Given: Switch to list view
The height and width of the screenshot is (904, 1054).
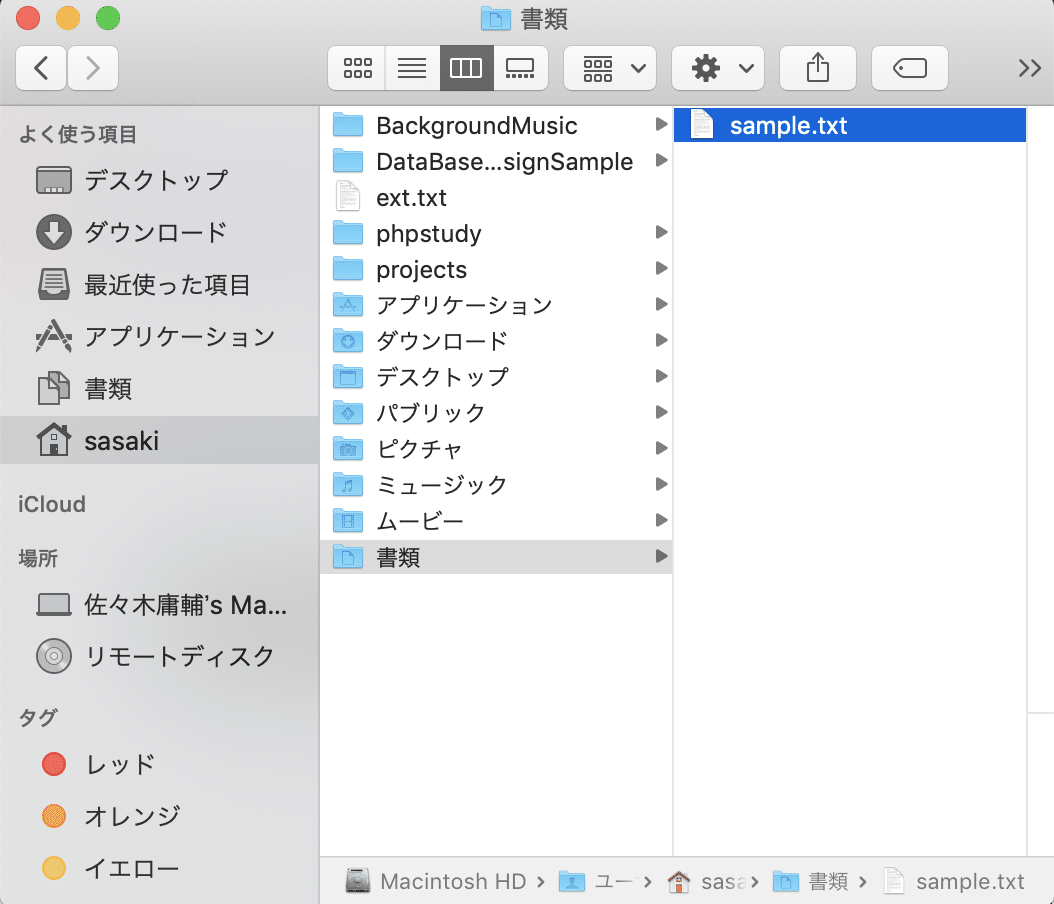Looking at the screenshot, I should 412,68.
